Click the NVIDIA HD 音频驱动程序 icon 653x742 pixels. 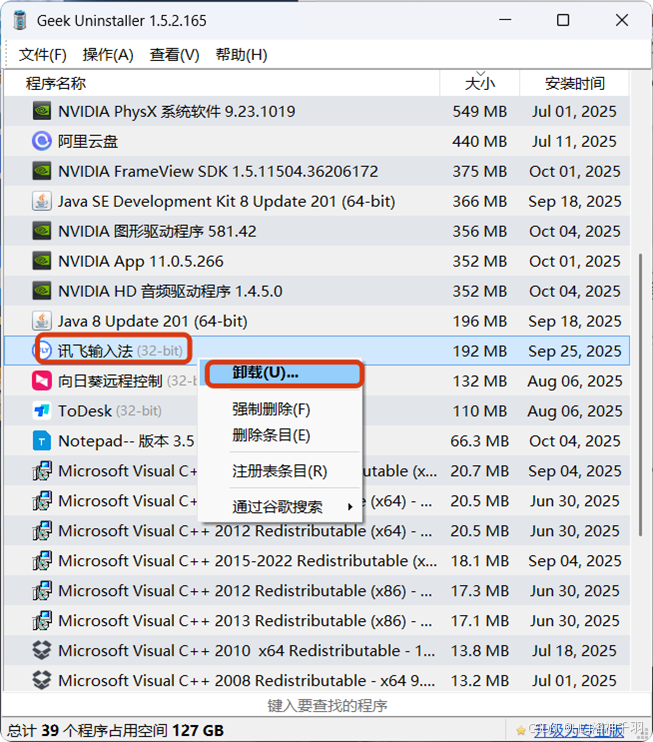click(42, 291)
